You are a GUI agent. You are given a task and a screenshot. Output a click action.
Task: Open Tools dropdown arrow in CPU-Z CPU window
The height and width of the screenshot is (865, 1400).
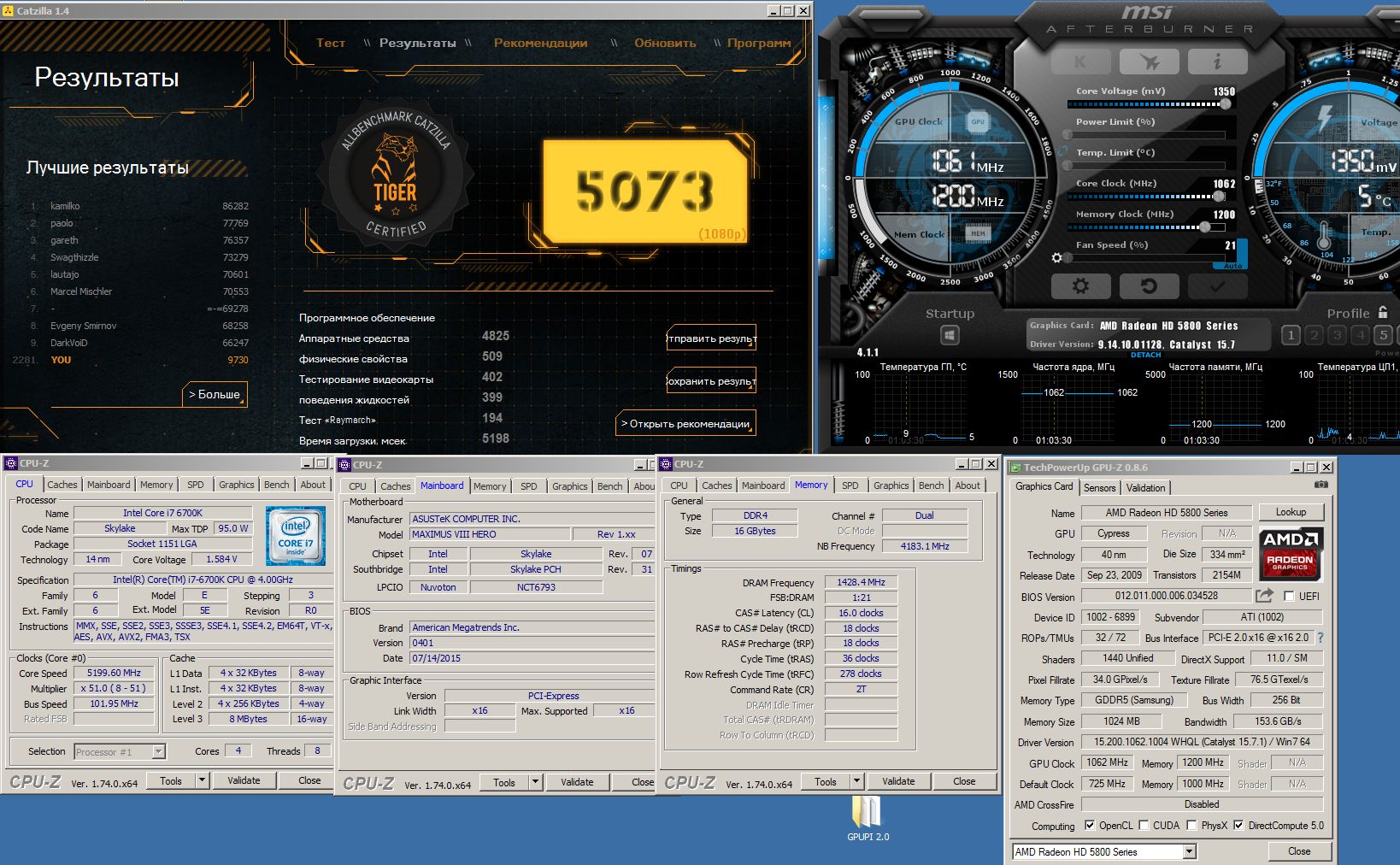pos(202,780)
